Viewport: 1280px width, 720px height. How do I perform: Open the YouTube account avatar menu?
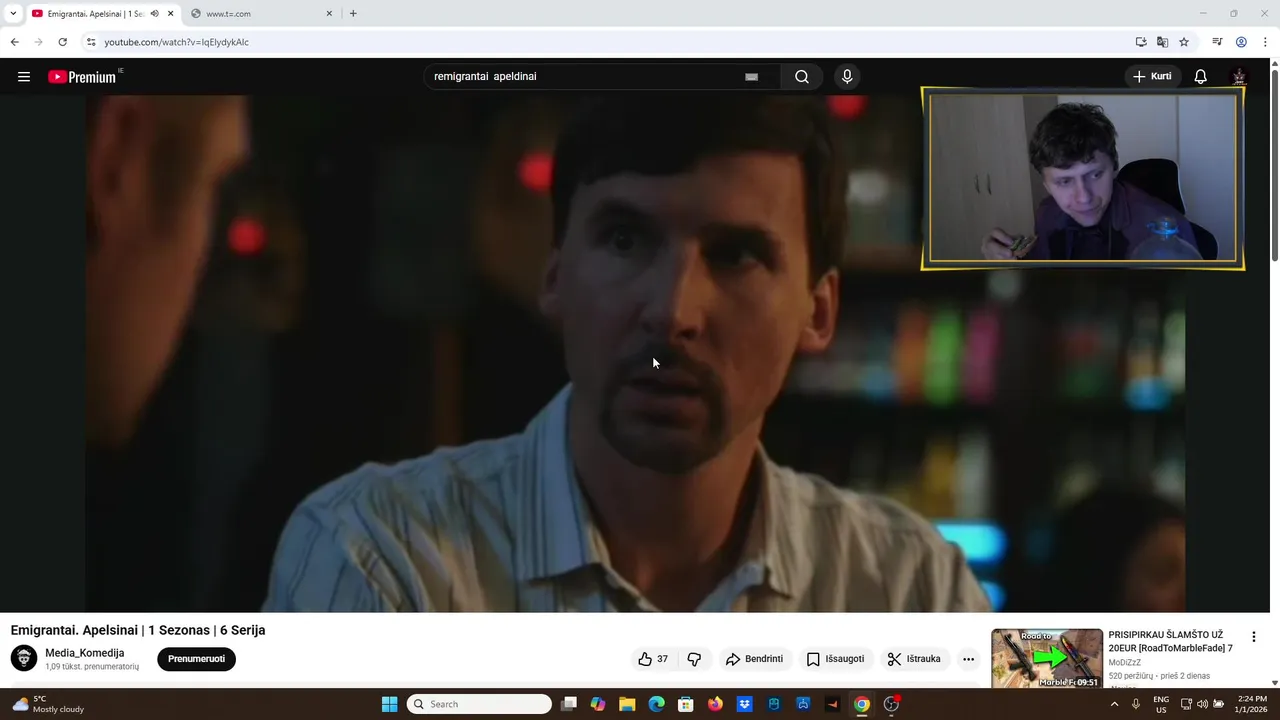1239,77
